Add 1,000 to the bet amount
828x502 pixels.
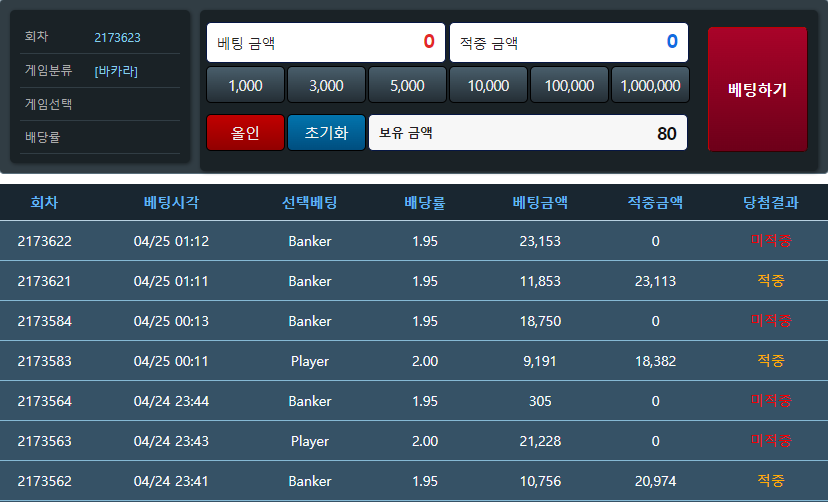click(x=245, y=86)
